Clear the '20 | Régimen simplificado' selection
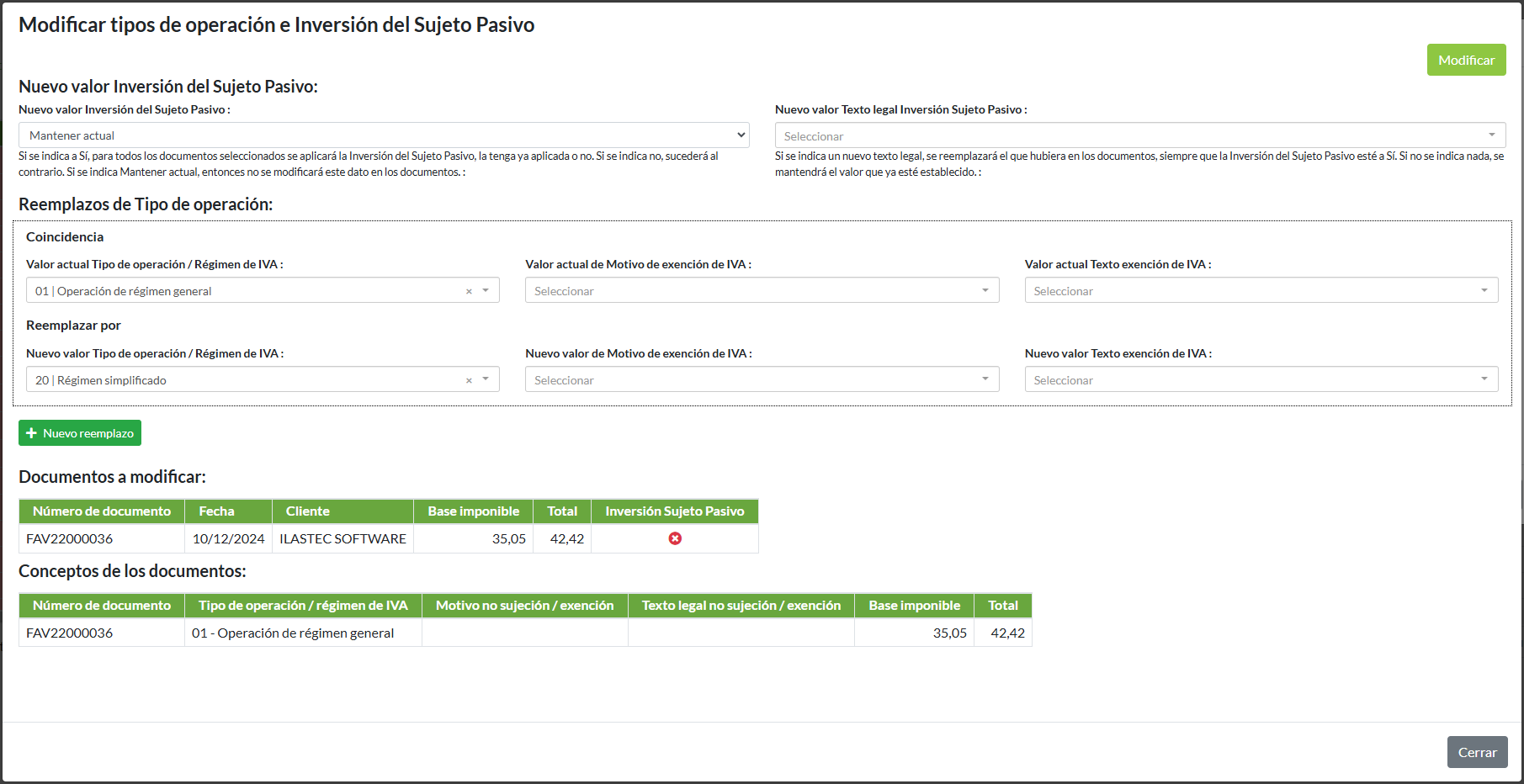The height and width of the screenshot is (784, 1524). tap(469, 380)
